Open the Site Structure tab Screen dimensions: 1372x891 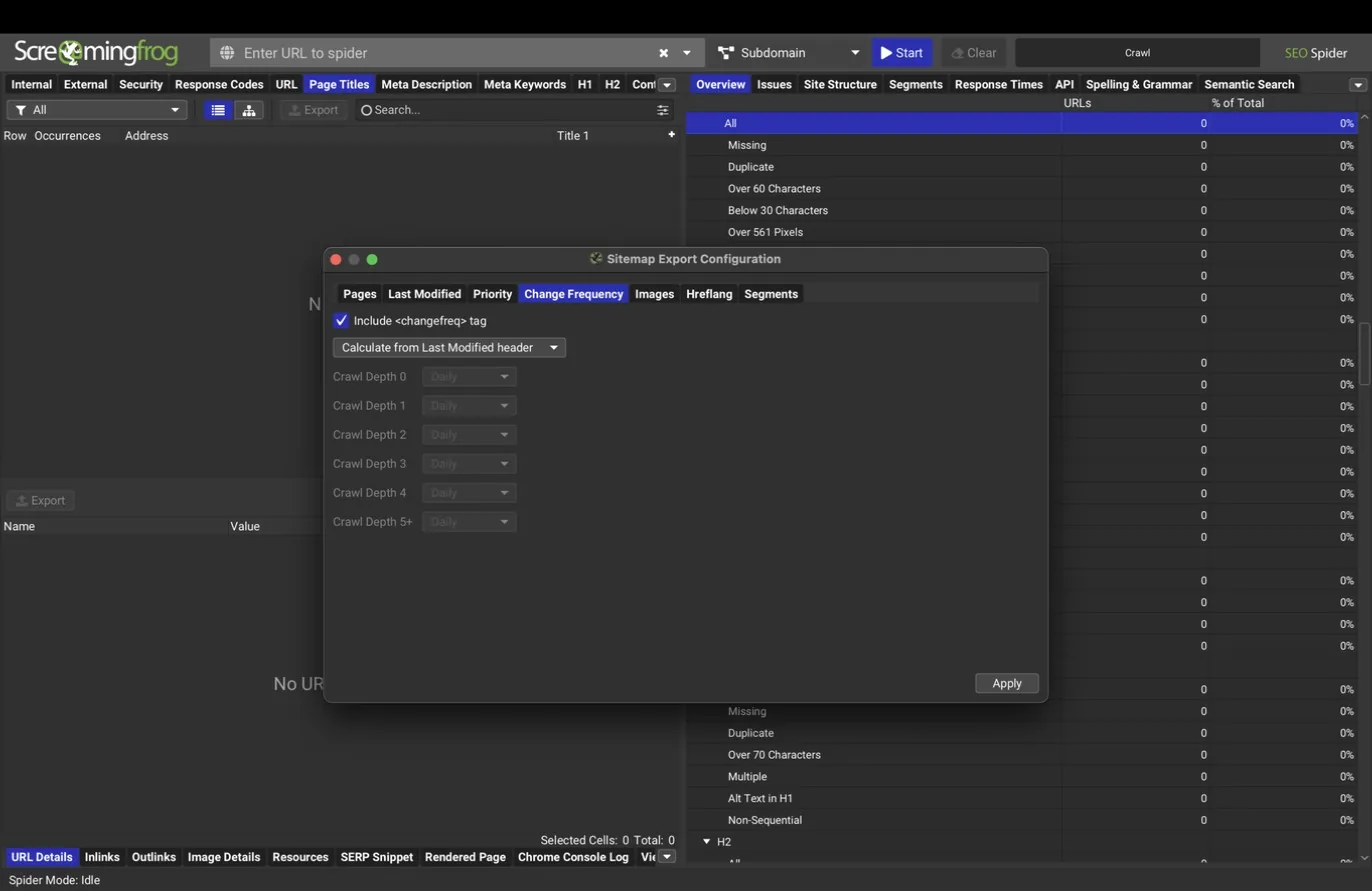[840, 85]
